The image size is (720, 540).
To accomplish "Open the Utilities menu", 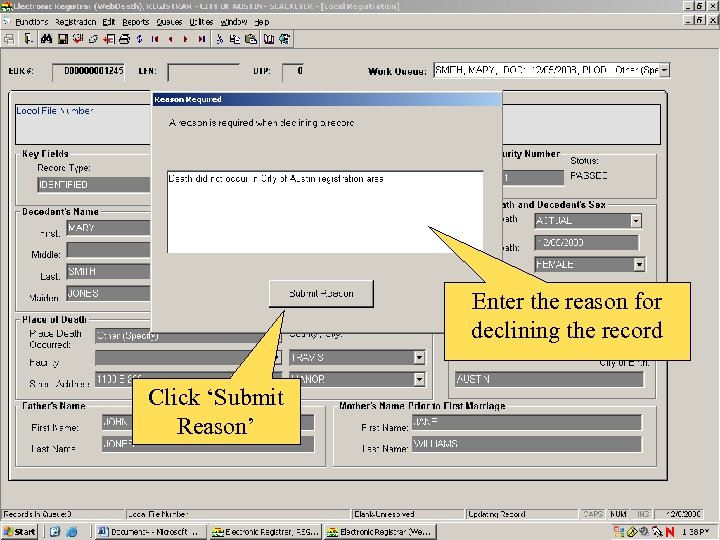I will [x=201, y=22].
